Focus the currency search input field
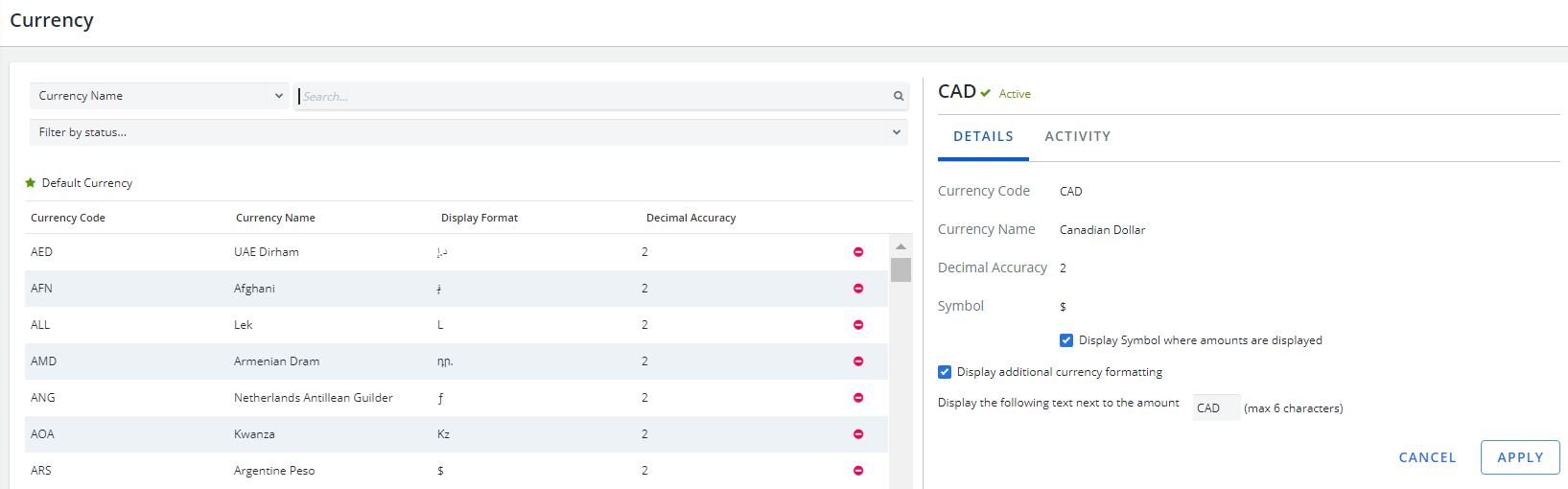This screenshot has width=1568, height=489. pos(595,96)
